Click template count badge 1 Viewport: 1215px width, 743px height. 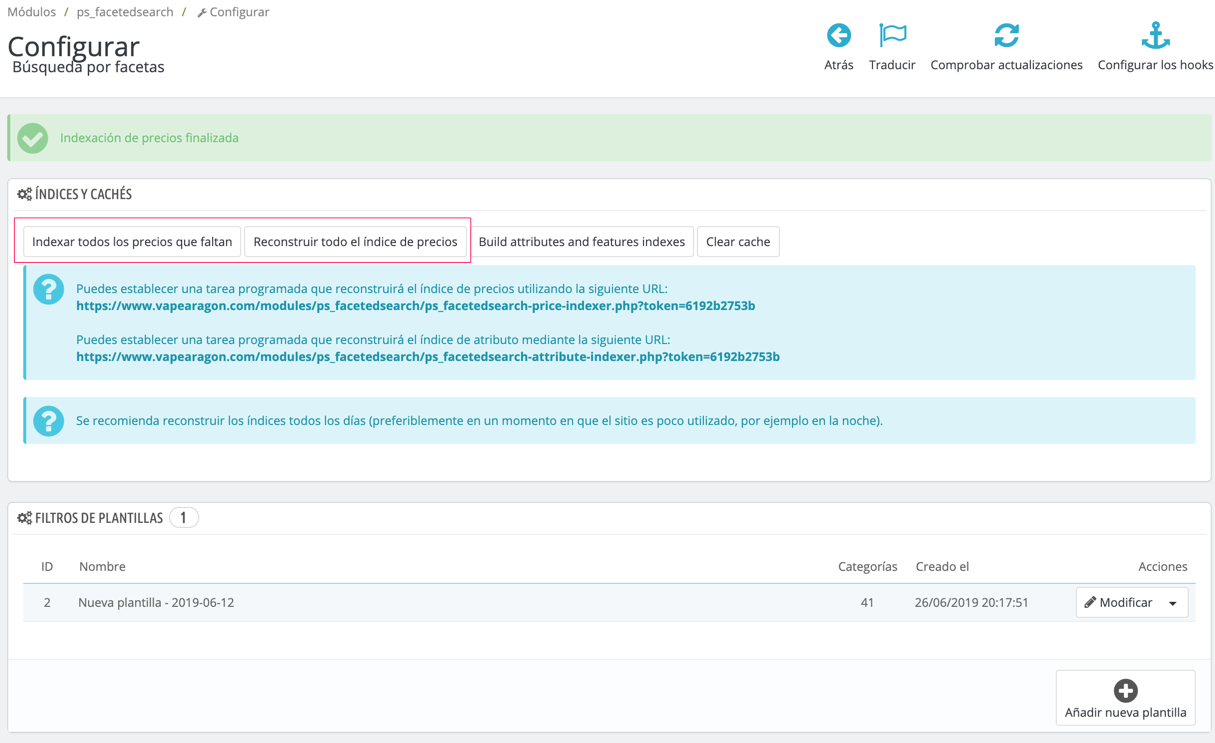[183, 518]
